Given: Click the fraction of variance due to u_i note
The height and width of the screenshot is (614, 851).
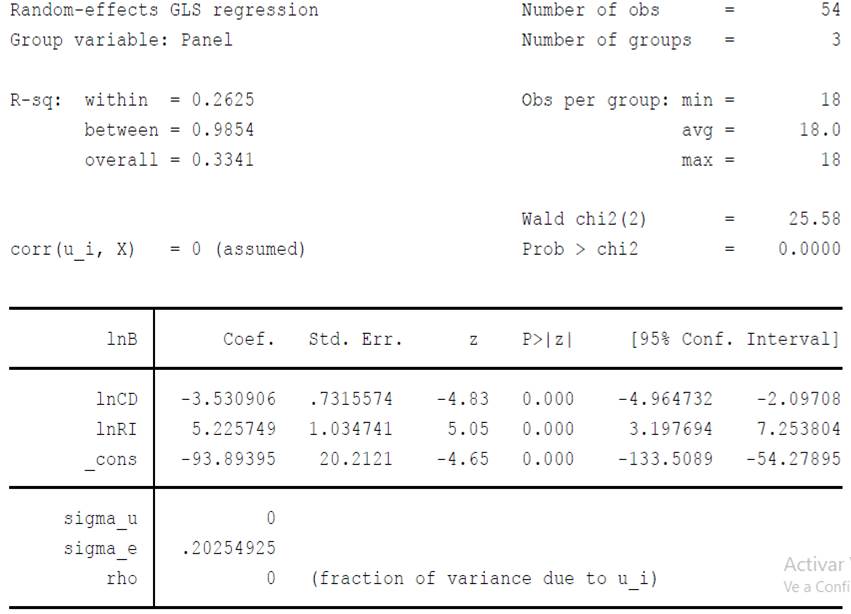Looking at the screenshot, I should click(x=484, y=578).
